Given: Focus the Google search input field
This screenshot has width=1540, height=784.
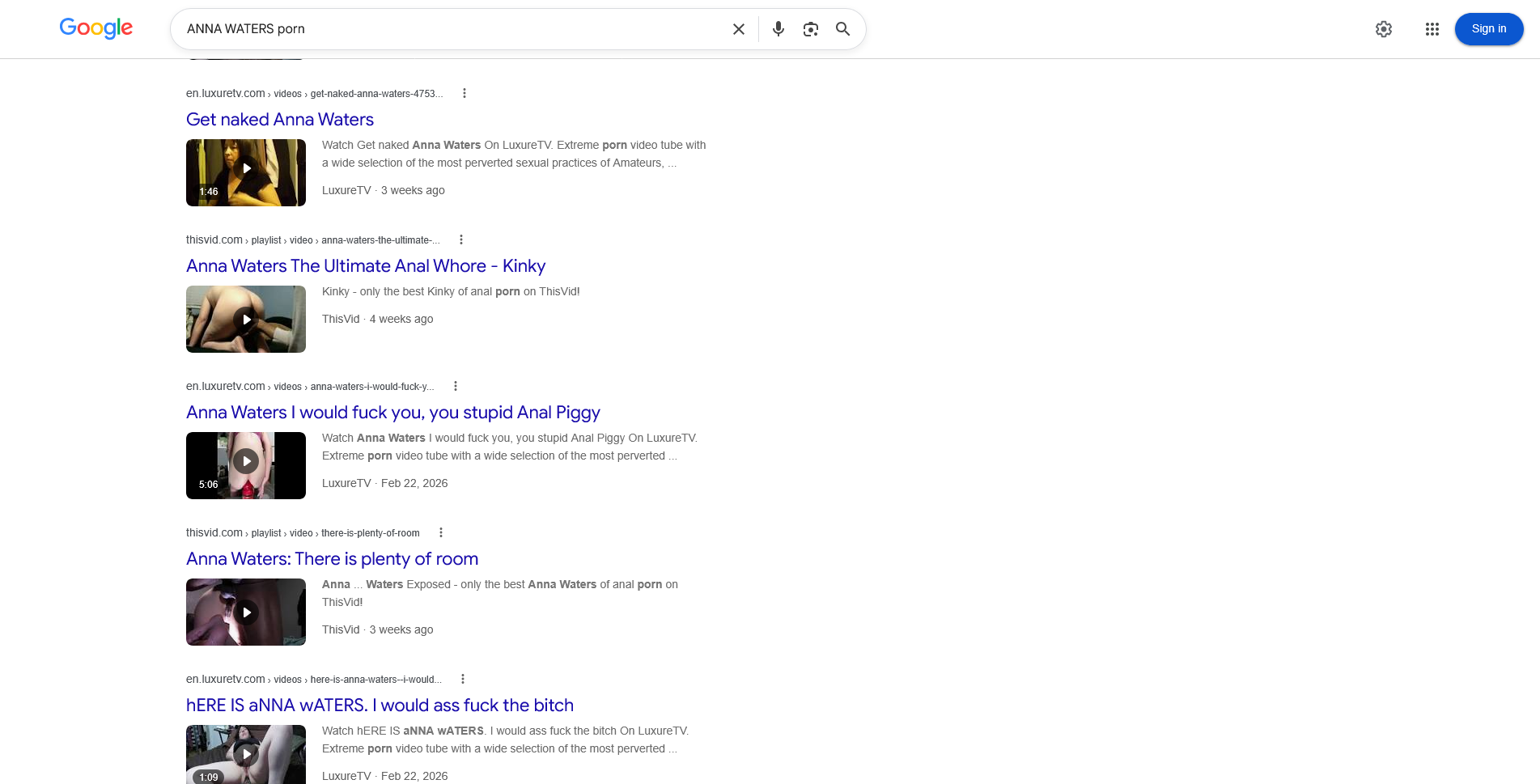Looking at the screenshot, I should click(x=453, y=29).
